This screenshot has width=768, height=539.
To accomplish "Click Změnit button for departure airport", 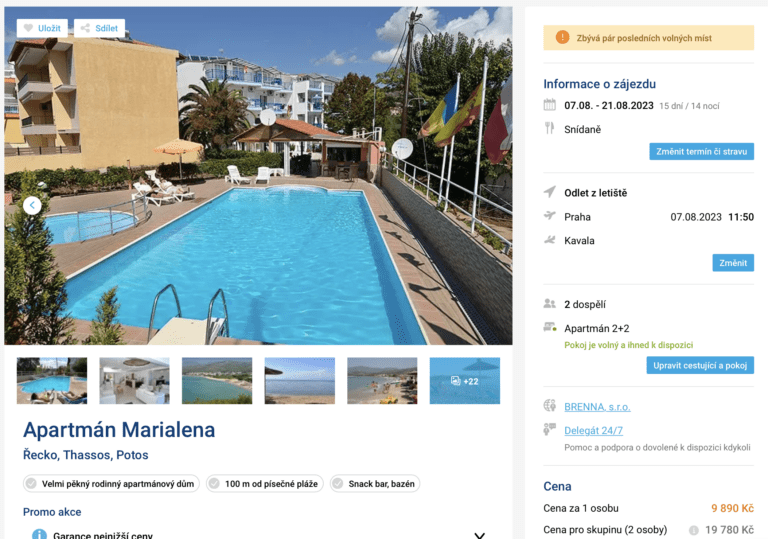I will [x=733, y=263].
